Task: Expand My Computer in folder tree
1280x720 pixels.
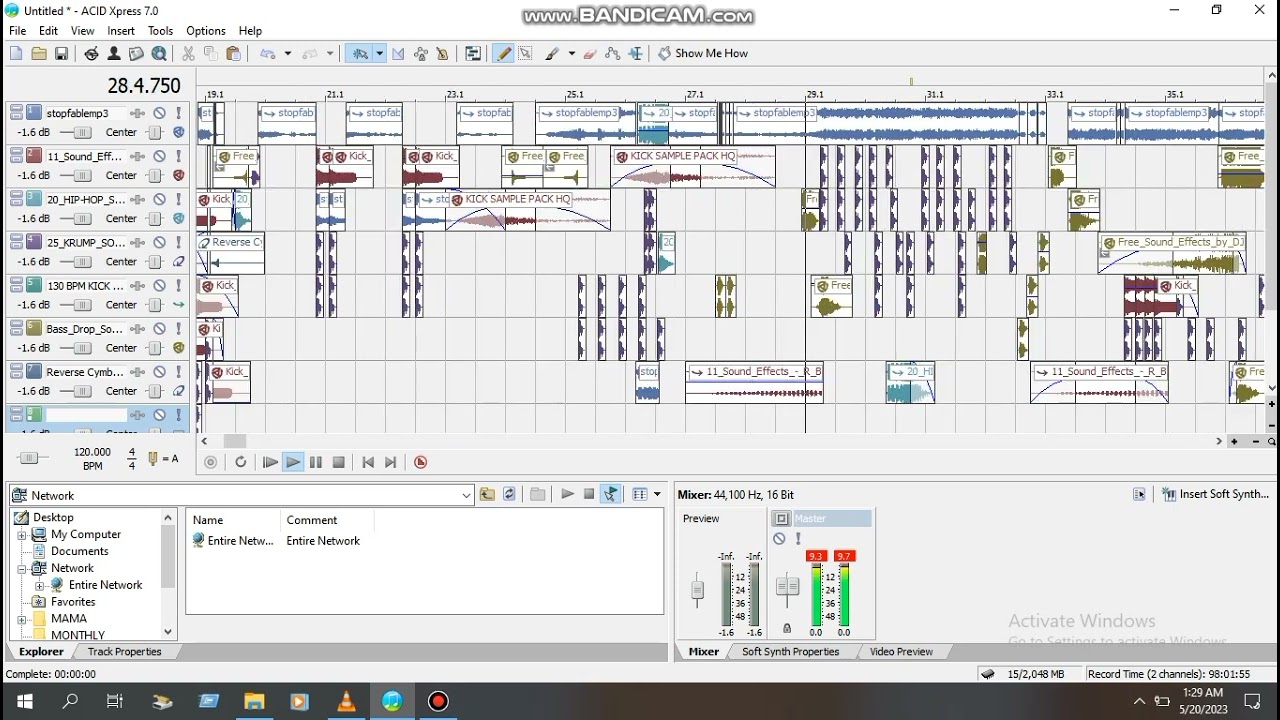Action: click(22, 535)
